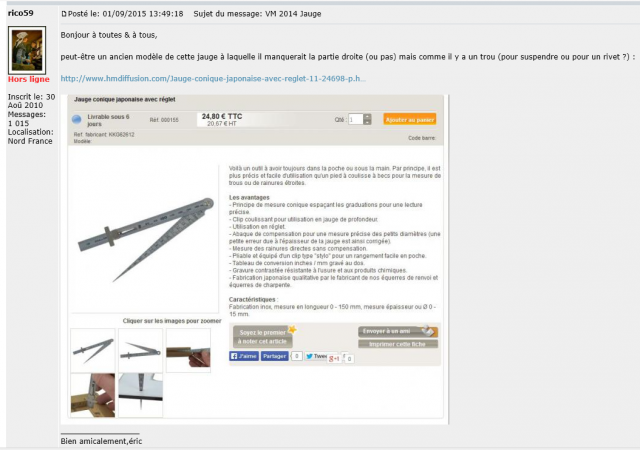Open the hmdiffusion.com Jauge conique link

pos(213,78)
